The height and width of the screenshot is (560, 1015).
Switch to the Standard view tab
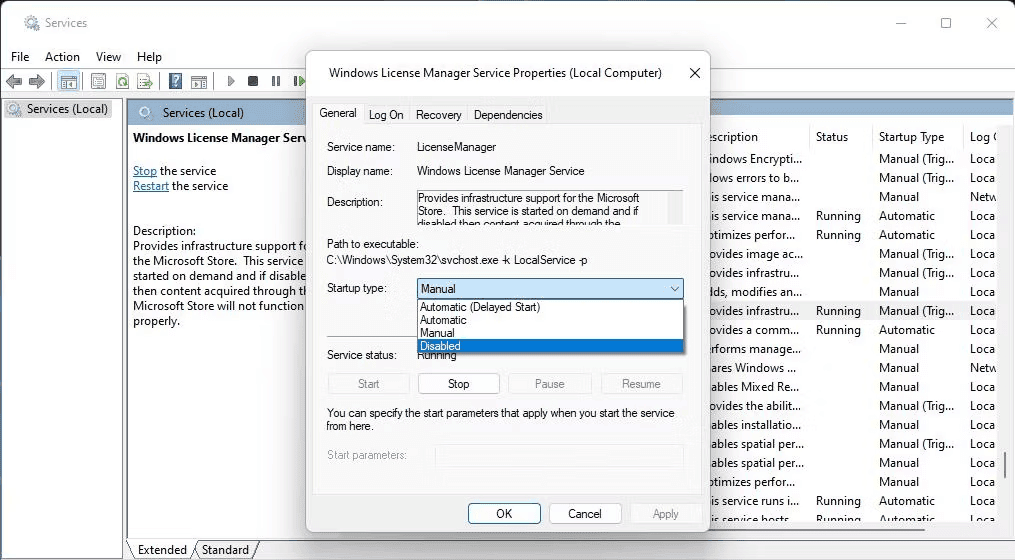click(225, 549)
